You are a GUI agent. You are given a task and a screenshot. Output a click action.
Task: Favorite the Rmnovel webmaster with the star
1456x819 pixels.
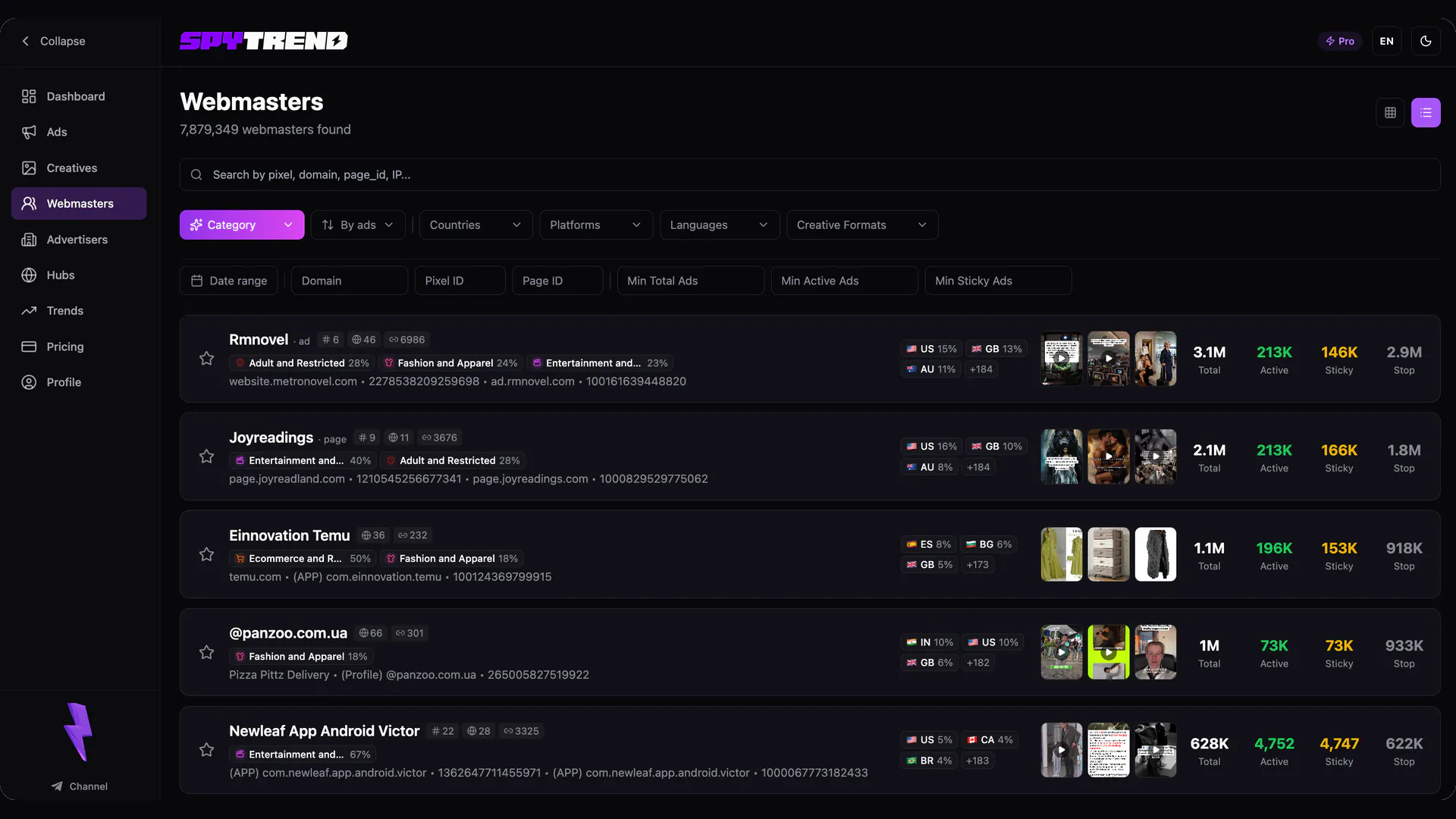tap(206, 358)
